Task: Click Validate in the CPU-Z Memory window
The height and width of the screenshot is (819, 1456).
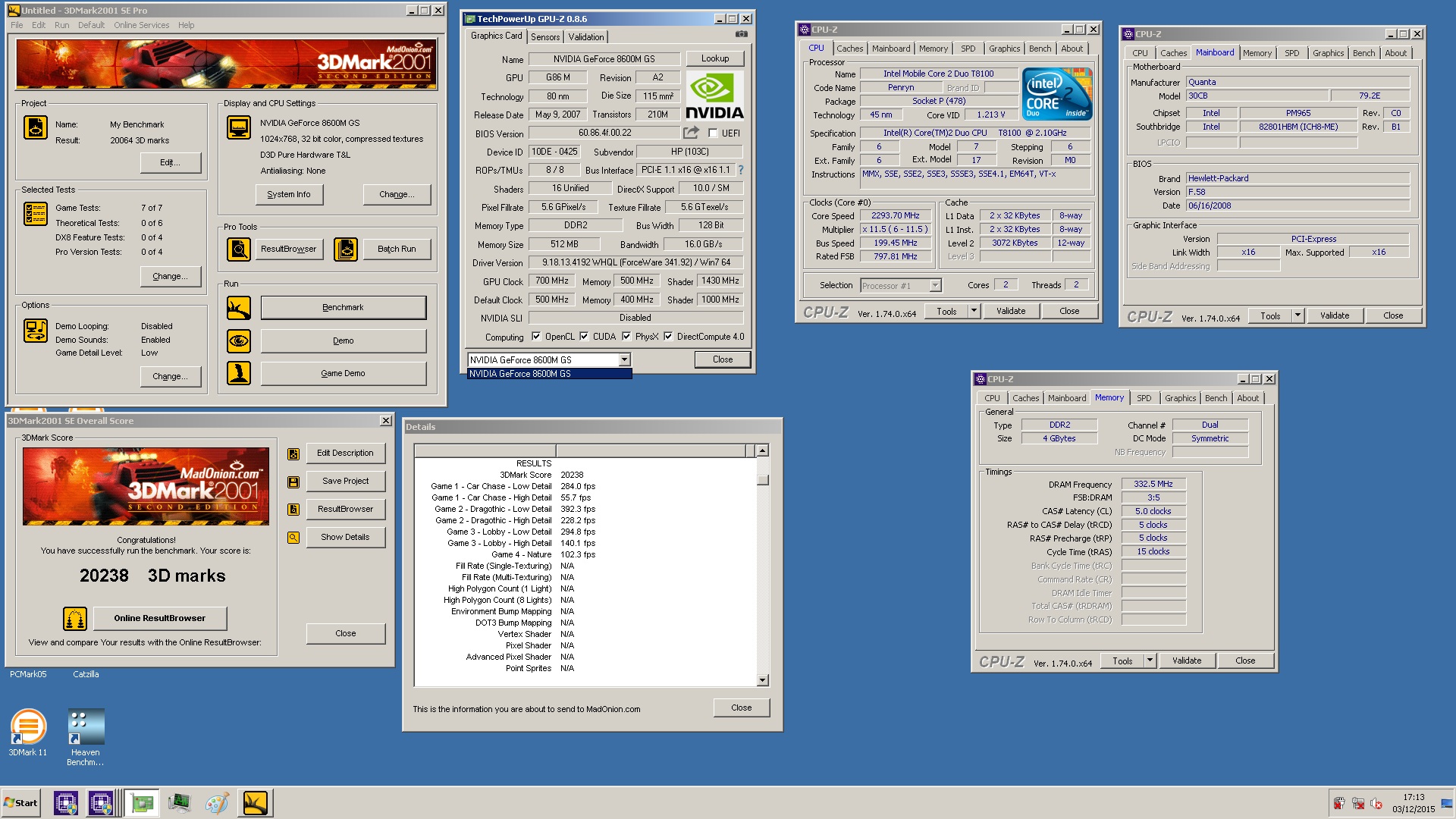Action: coord(1187,661)
